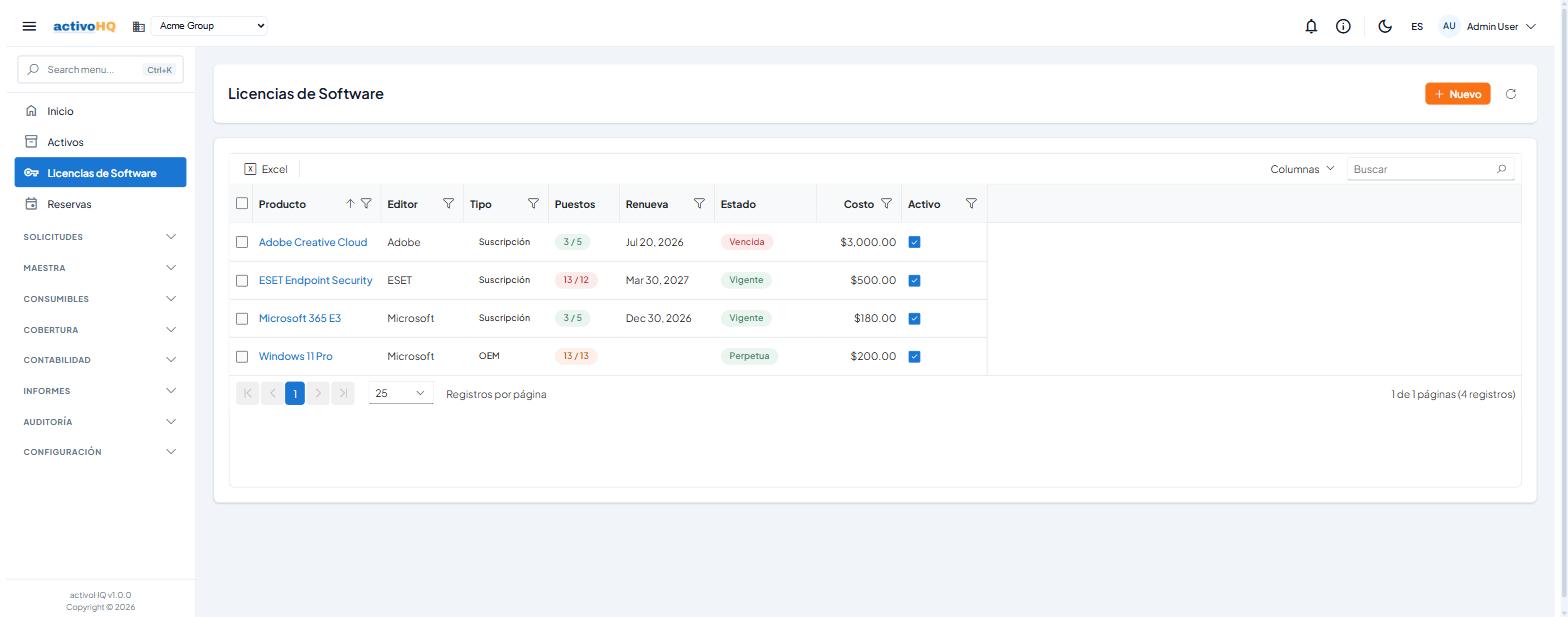Click page 1 button
The width and height of the screenshot is (1568, 617).
tap(295, 393)
